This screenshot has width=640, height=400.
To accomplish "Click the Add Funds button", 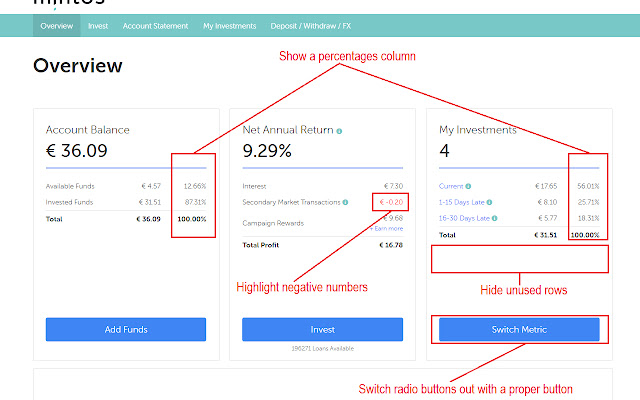I will click(x=126, y=329).
